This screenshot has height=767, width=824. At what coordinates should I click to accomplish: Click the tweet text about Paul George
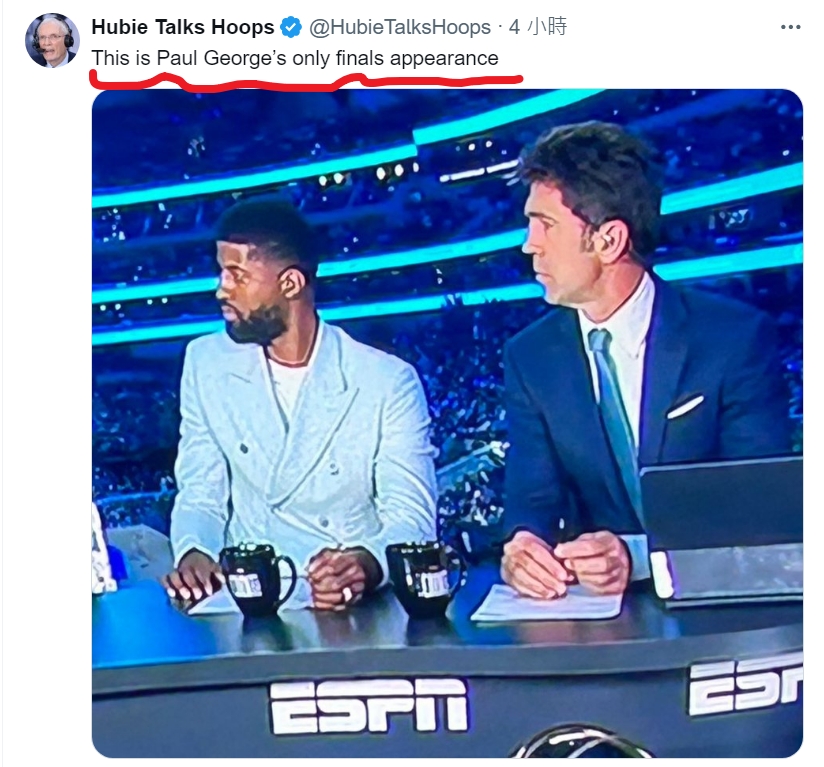pyautogui.click(x=295, y=58)
